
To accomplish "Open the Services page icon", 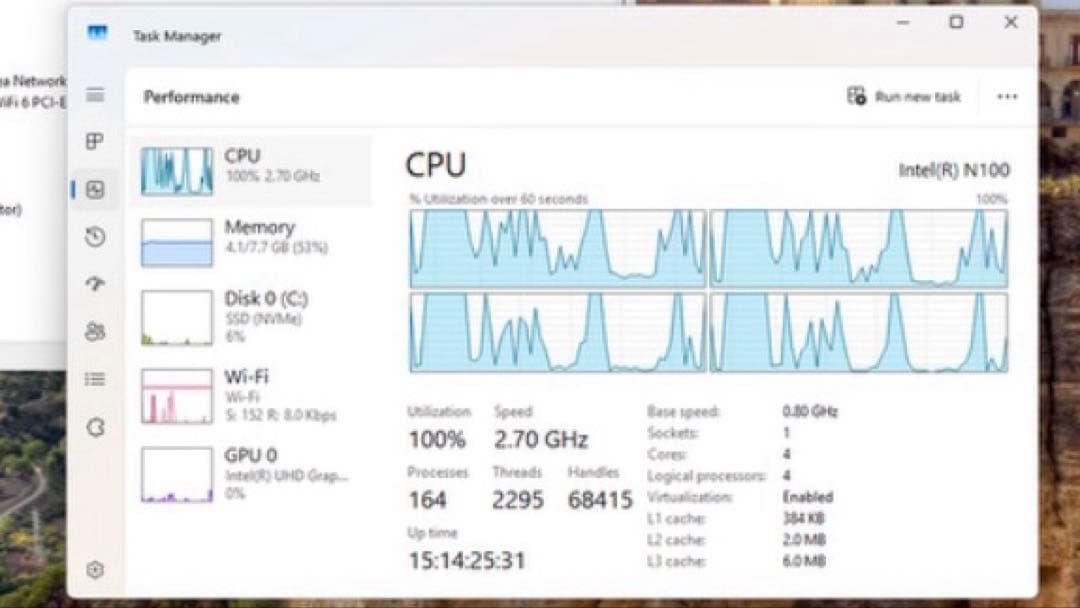I will click(95, 423).
